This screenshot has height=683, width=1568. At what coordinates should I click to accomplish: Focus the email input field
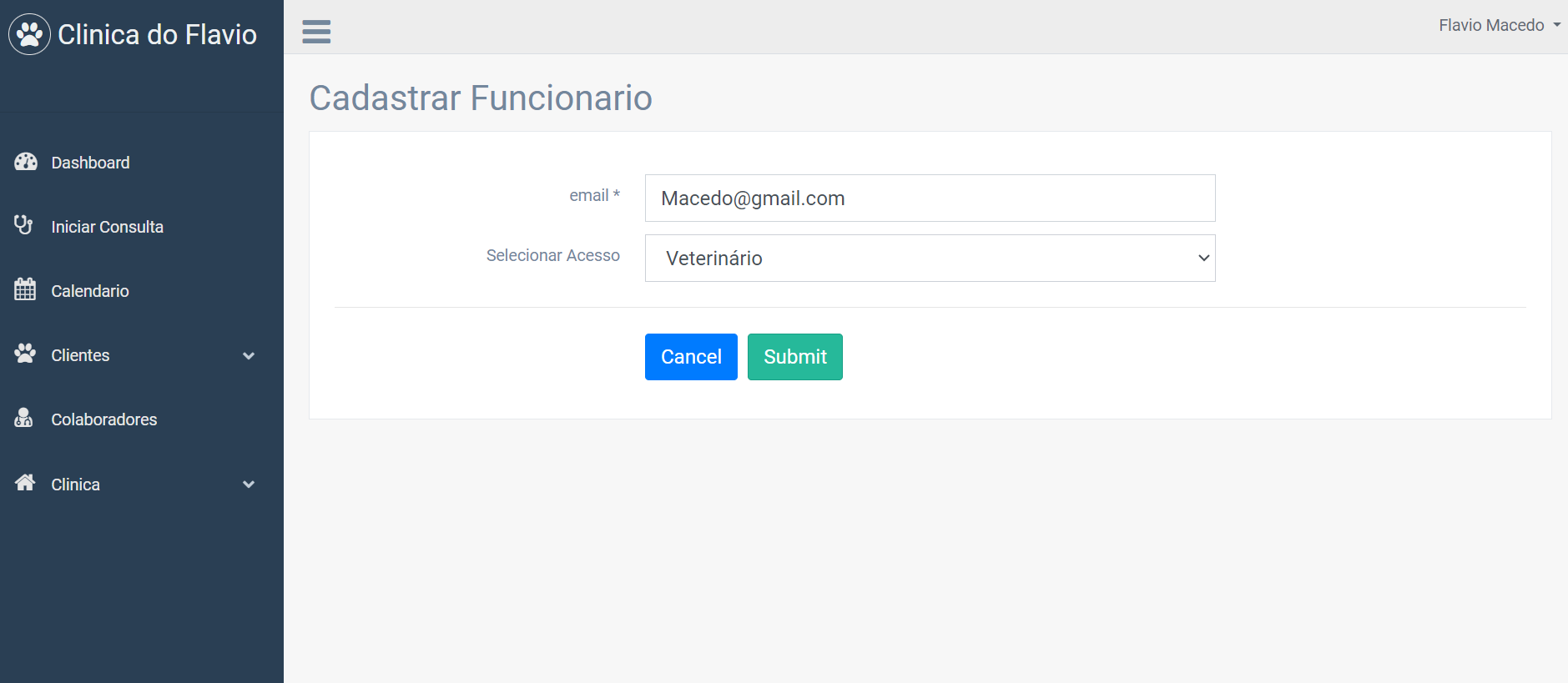tap(930, 198)
